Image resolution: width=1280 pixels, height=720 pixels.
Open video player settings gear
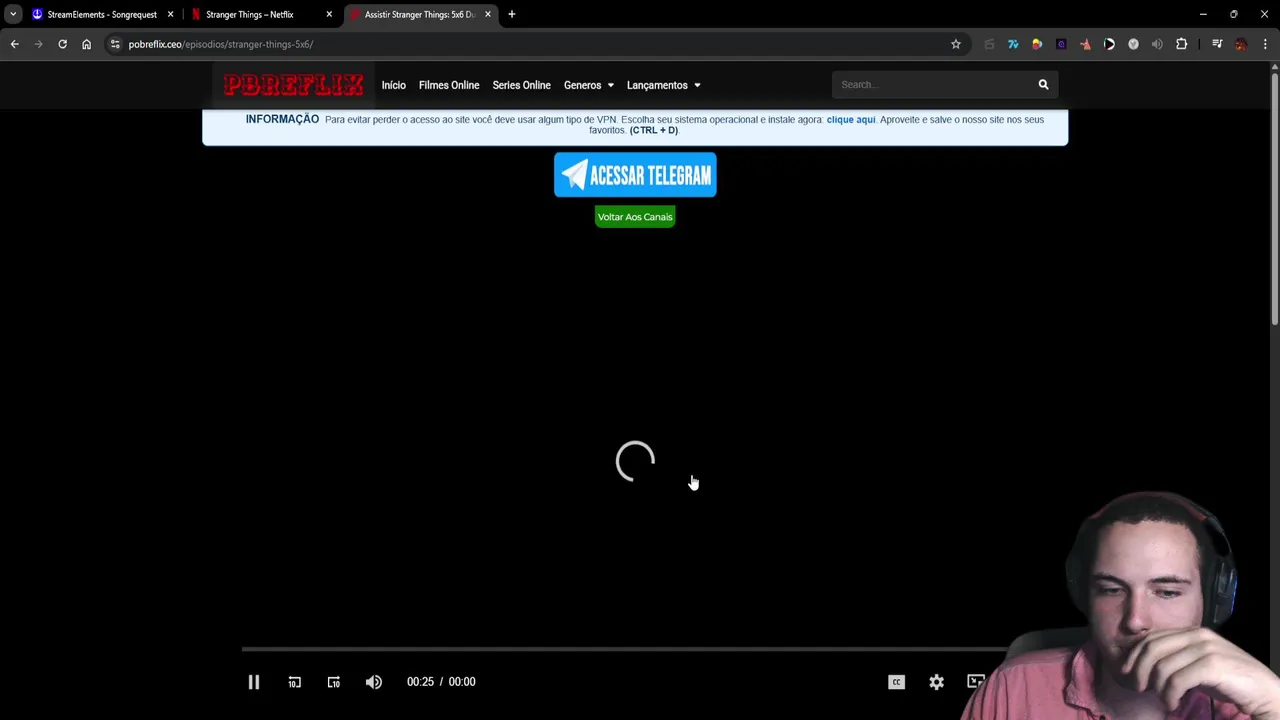(936, 682)
